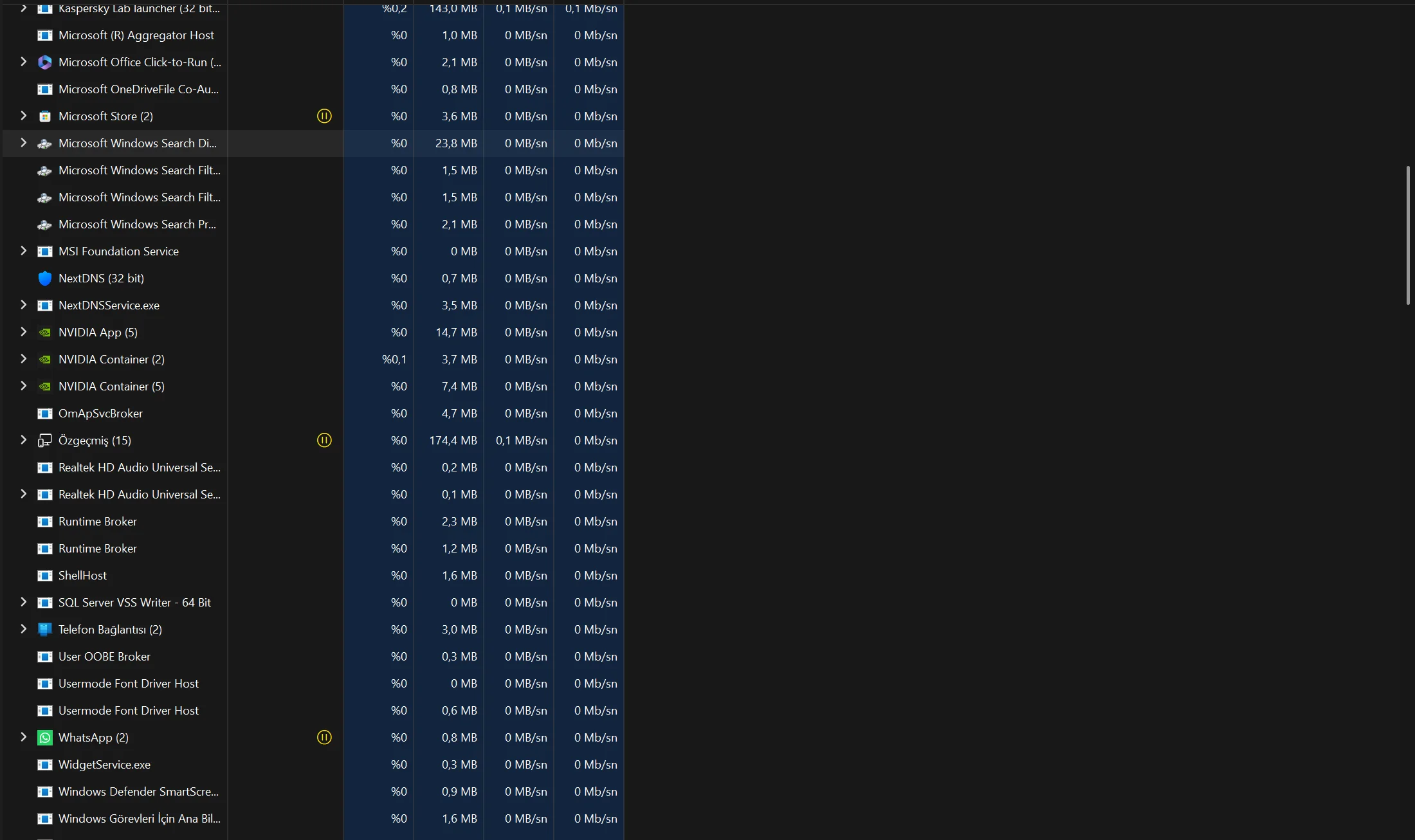
Task: Click the suspended status icon for Özgeçmiş
Action: coord(324,441)
